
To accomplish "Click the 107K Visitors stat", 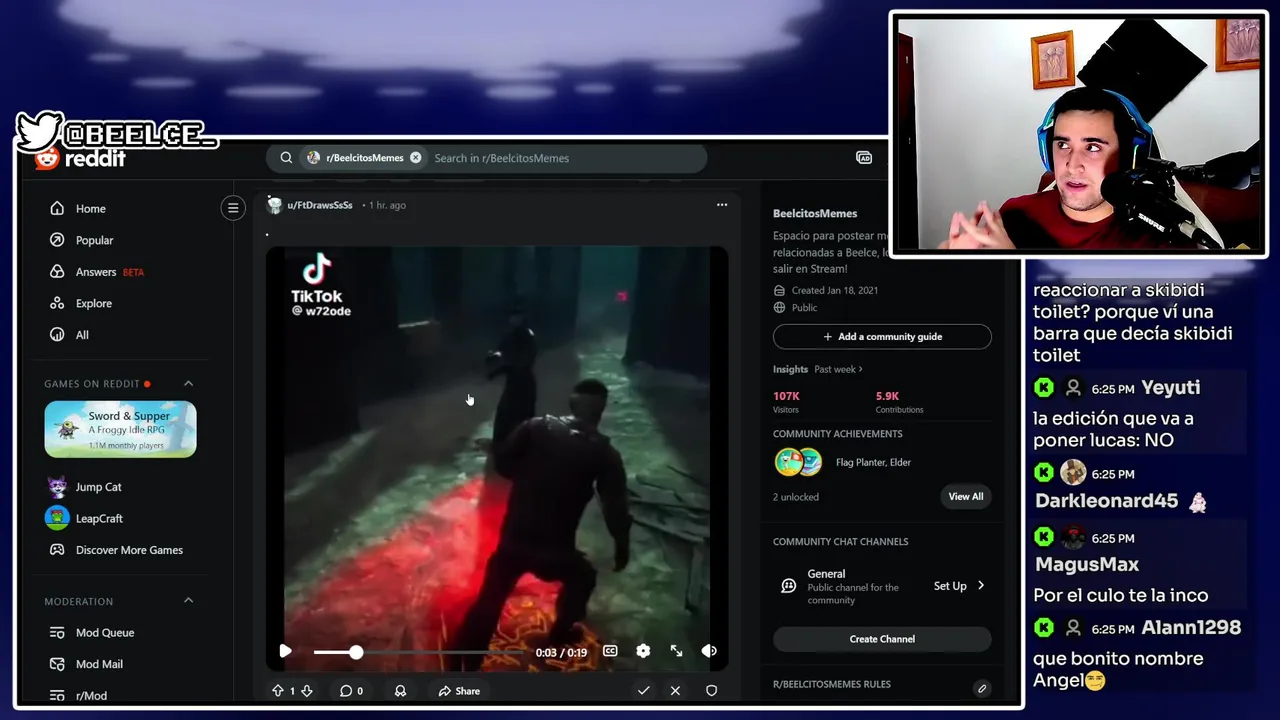I will 787,402.
